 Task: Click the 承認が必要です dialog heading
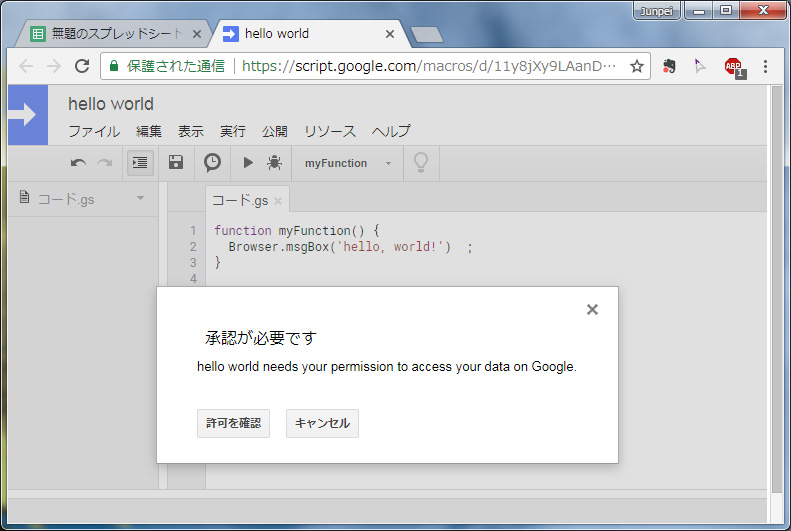pyautogui.click(x=261, y=338)
